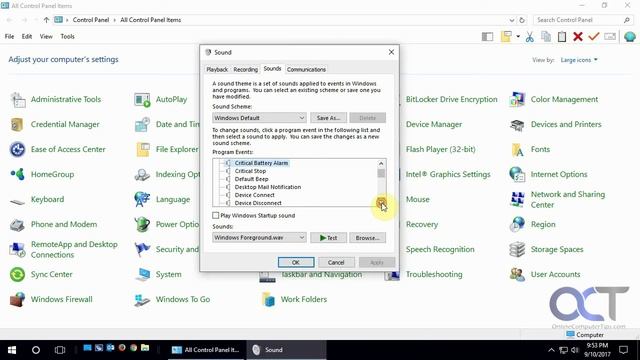Viewport: 640px width, 360px height.
Task: Click the Save As button
Action: coord(329,118)
